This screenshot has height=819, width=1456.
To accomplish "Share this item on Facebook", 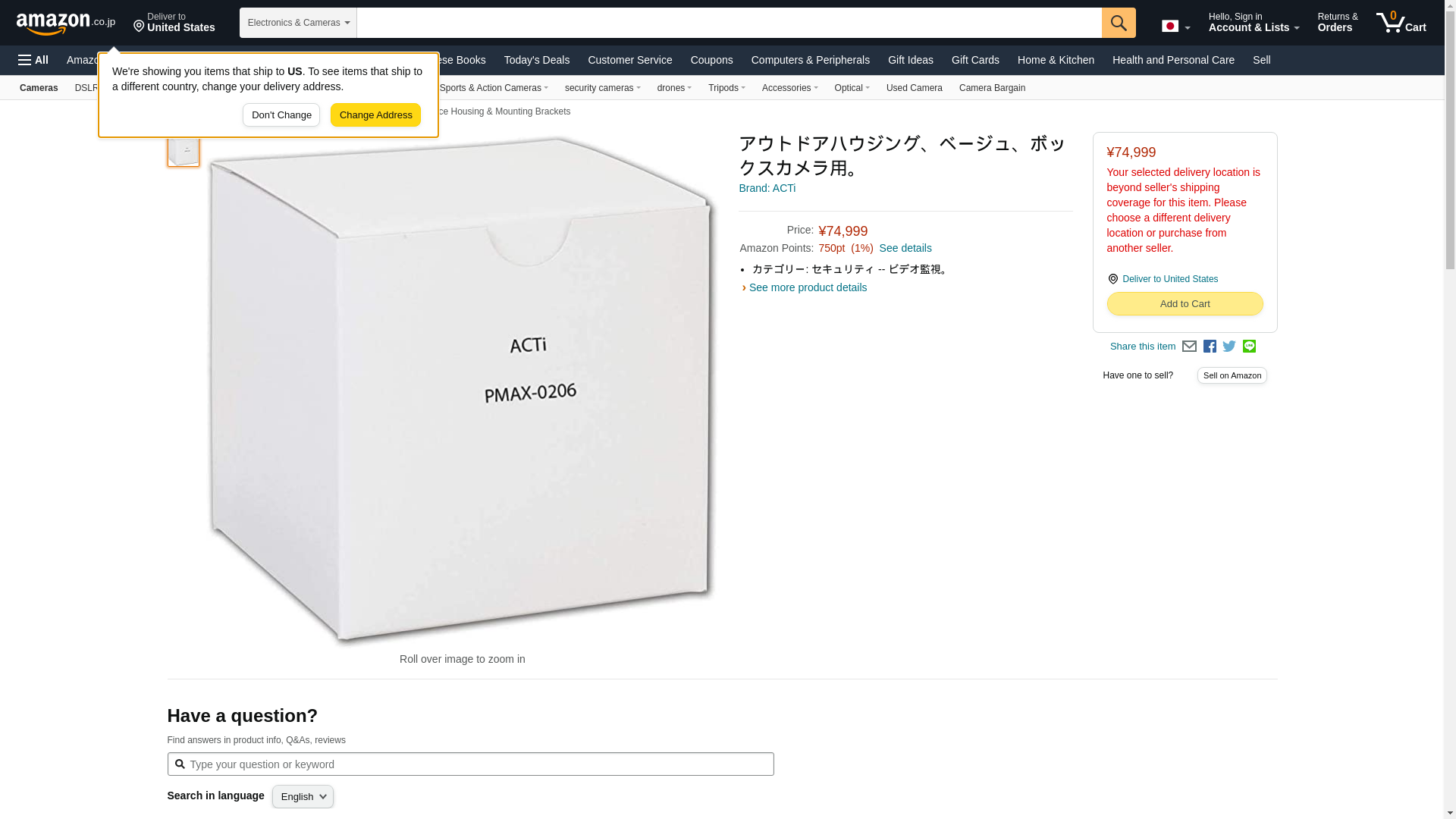I will click(x=1210, y=347).
